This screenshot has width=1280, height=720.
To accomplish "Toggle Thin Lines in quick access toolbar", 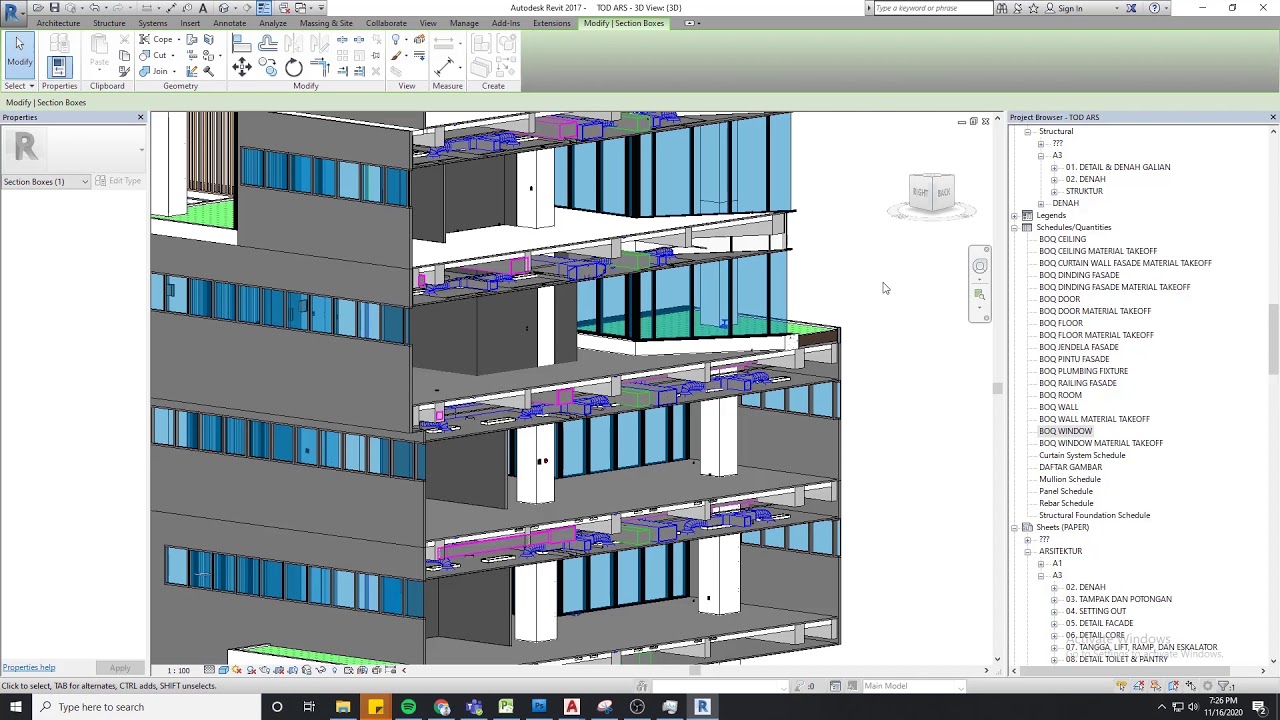I will pyautogui.click(x=264, y=8).
